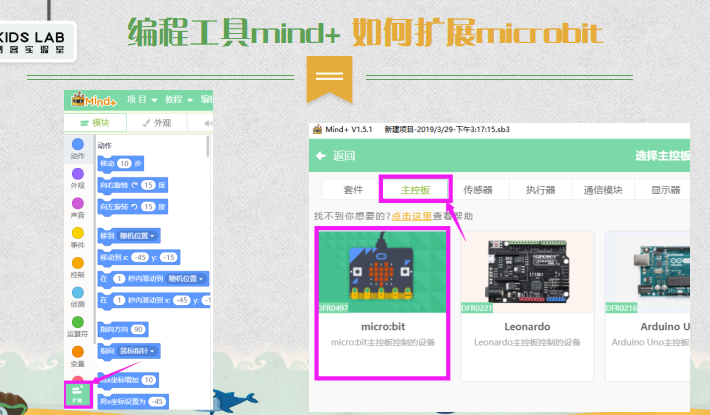Select the micro:bit board image

tap(382, 272)
